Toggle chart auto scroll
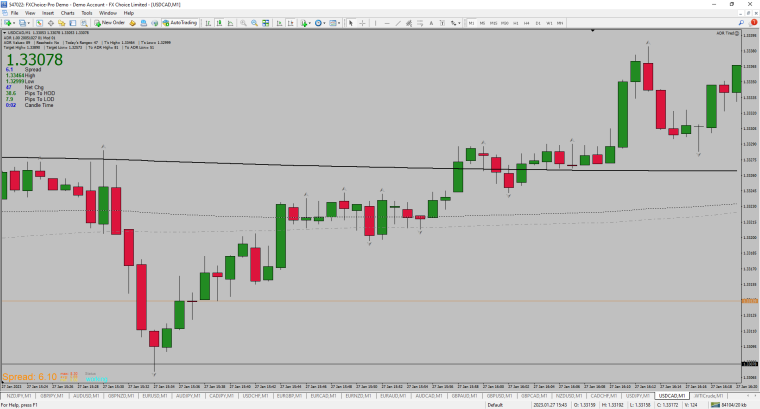Viewport: 760px width, 409px height. pyautogui.click(x=279, y=23)
